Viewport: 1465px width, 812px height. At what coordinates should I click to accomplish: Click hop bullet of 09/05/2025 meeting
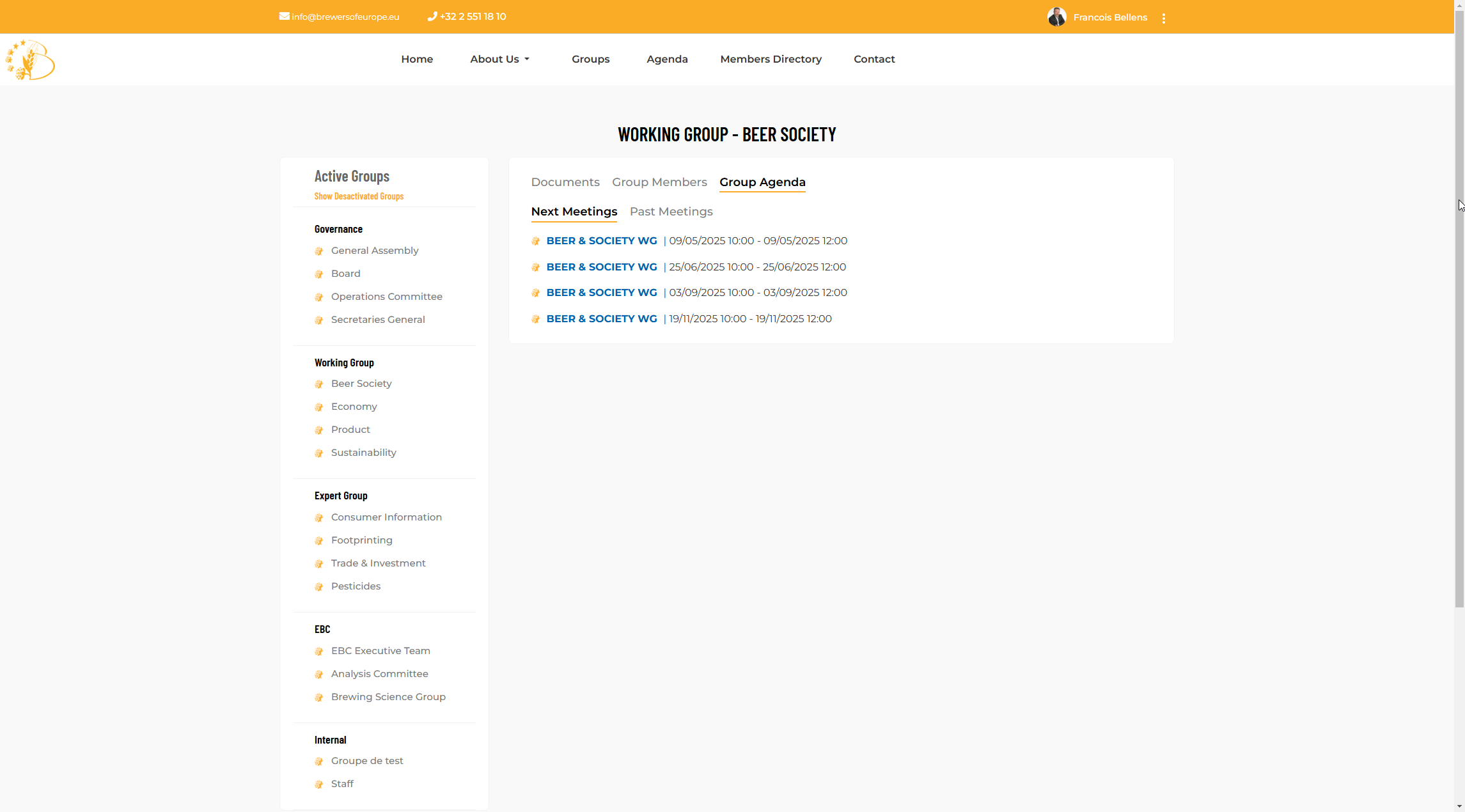(536, 241)
